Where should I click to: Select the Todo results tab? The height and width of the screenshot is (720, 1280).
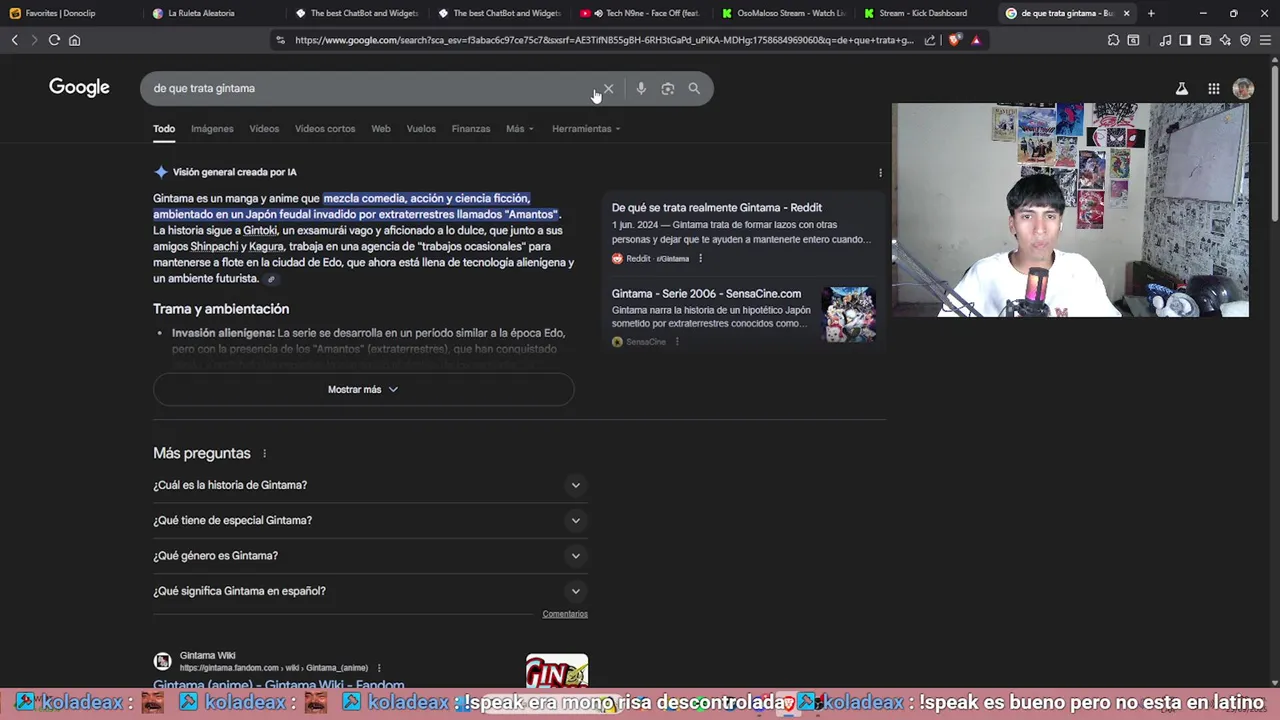click(x=164, y=128)
